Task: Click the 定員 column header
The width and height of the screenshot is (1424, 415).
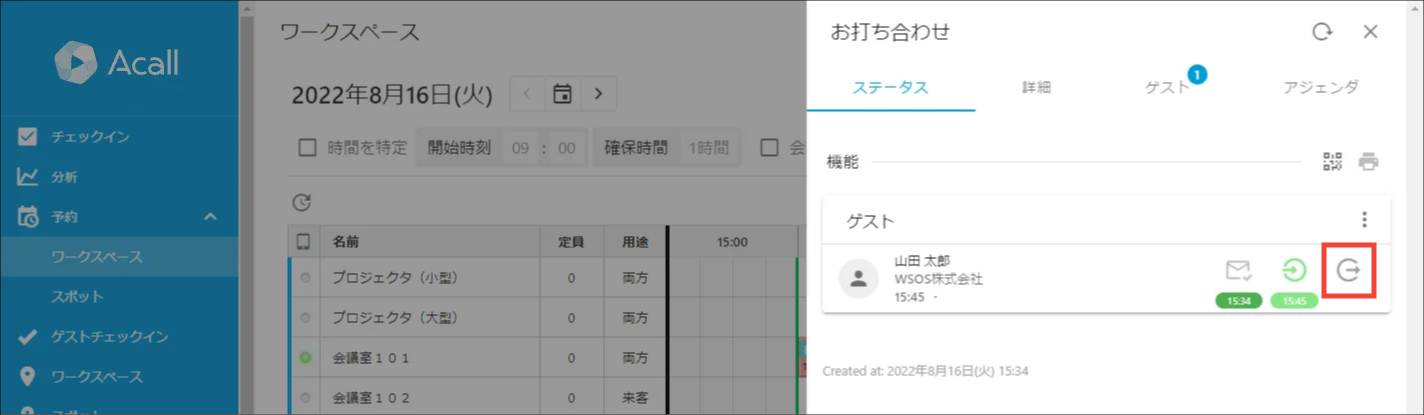Action: pyautogui.click(x=570, y=242)
